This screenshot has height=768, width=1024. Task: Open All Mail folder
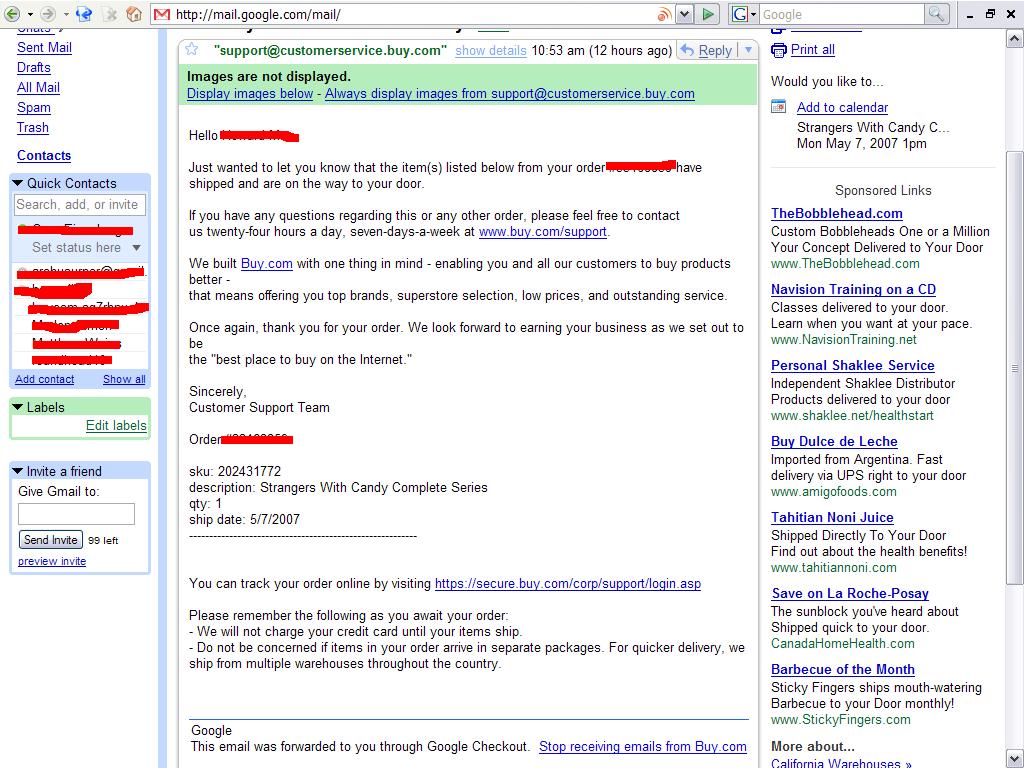(x=38, y=88)
